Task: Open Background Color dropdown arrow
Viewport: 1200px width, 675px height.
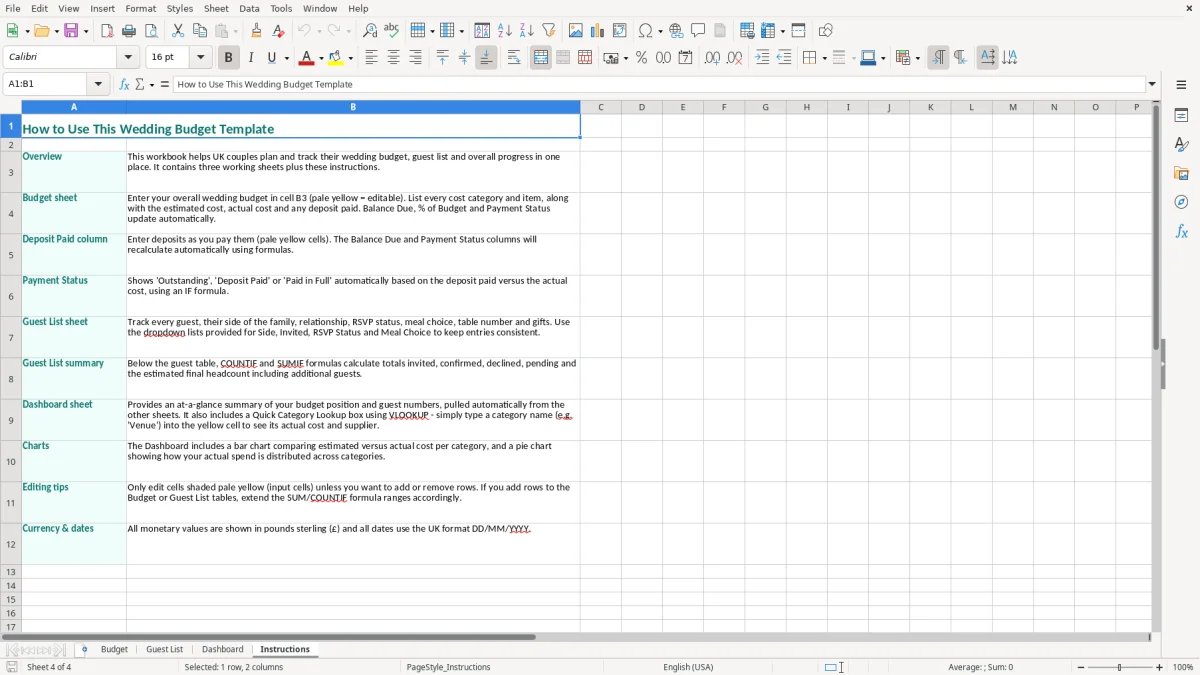Action: [351, 58]
